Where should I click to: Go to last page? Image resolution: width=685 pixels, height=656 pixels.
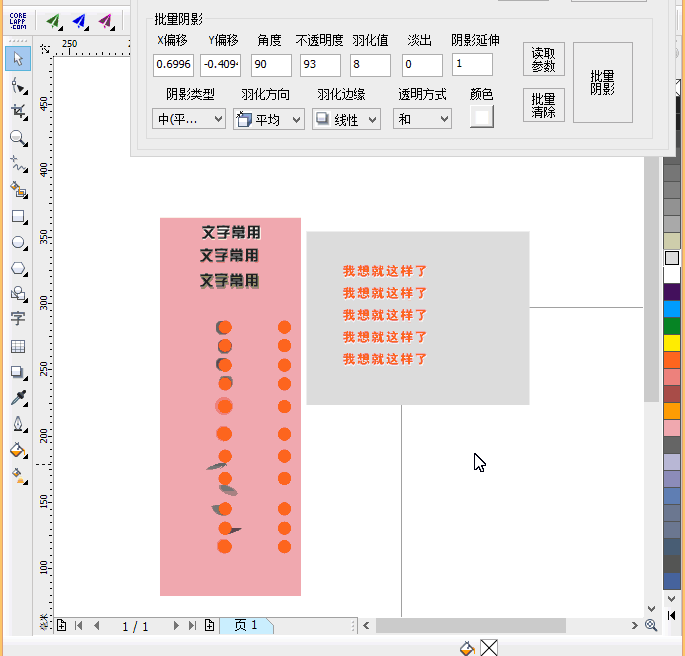click(x=192, y=625)
